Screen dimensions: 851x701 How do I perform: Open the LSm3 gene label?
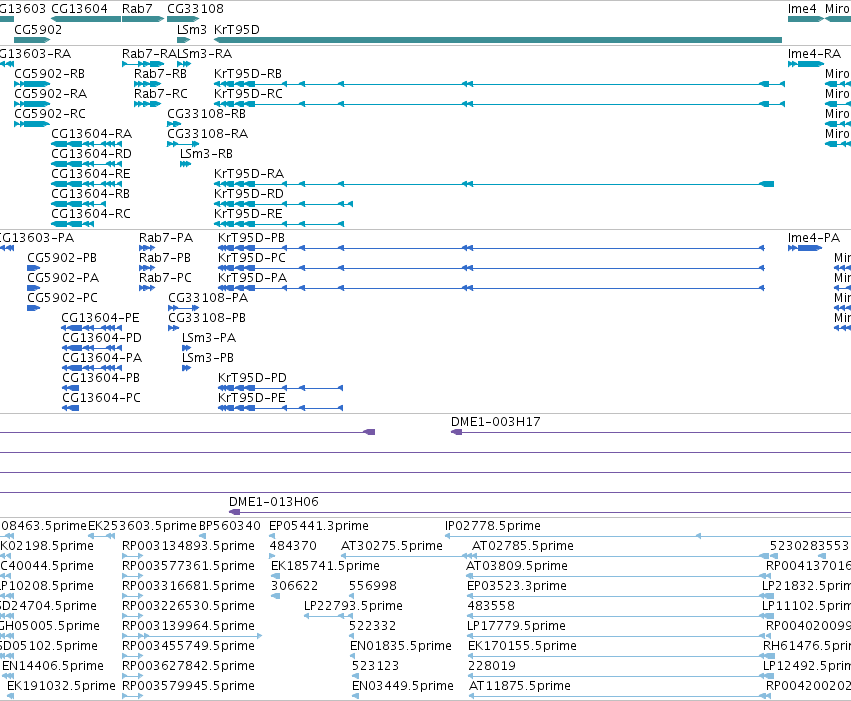(x=192, y=29)
